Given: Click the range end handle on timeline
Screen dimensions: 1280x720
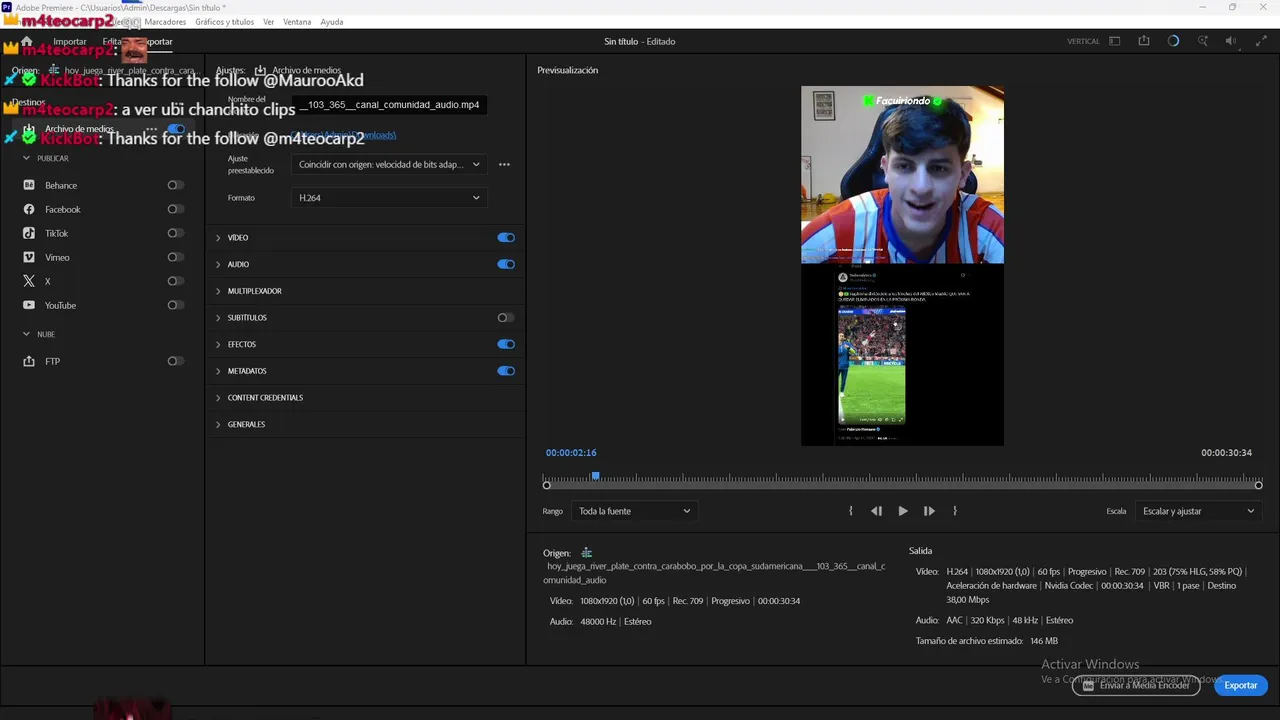Looking at the screenshot, I should [x=1259, y=486].
